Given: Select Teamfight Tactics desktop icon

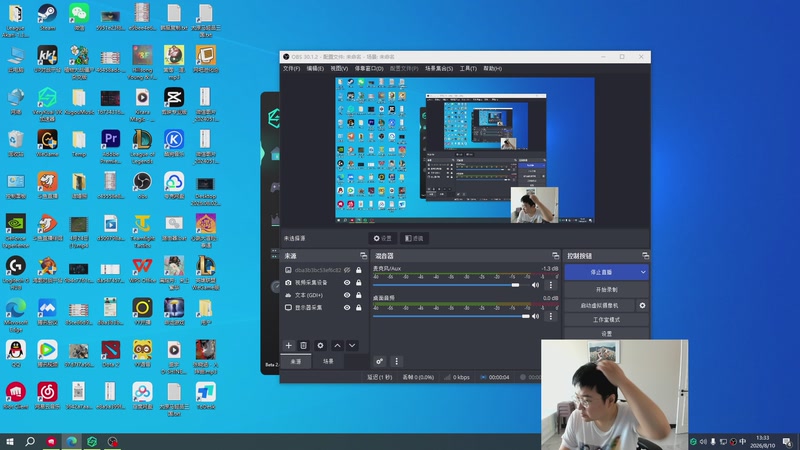Looking at the screenshot, I should click(x=142, y=231).
